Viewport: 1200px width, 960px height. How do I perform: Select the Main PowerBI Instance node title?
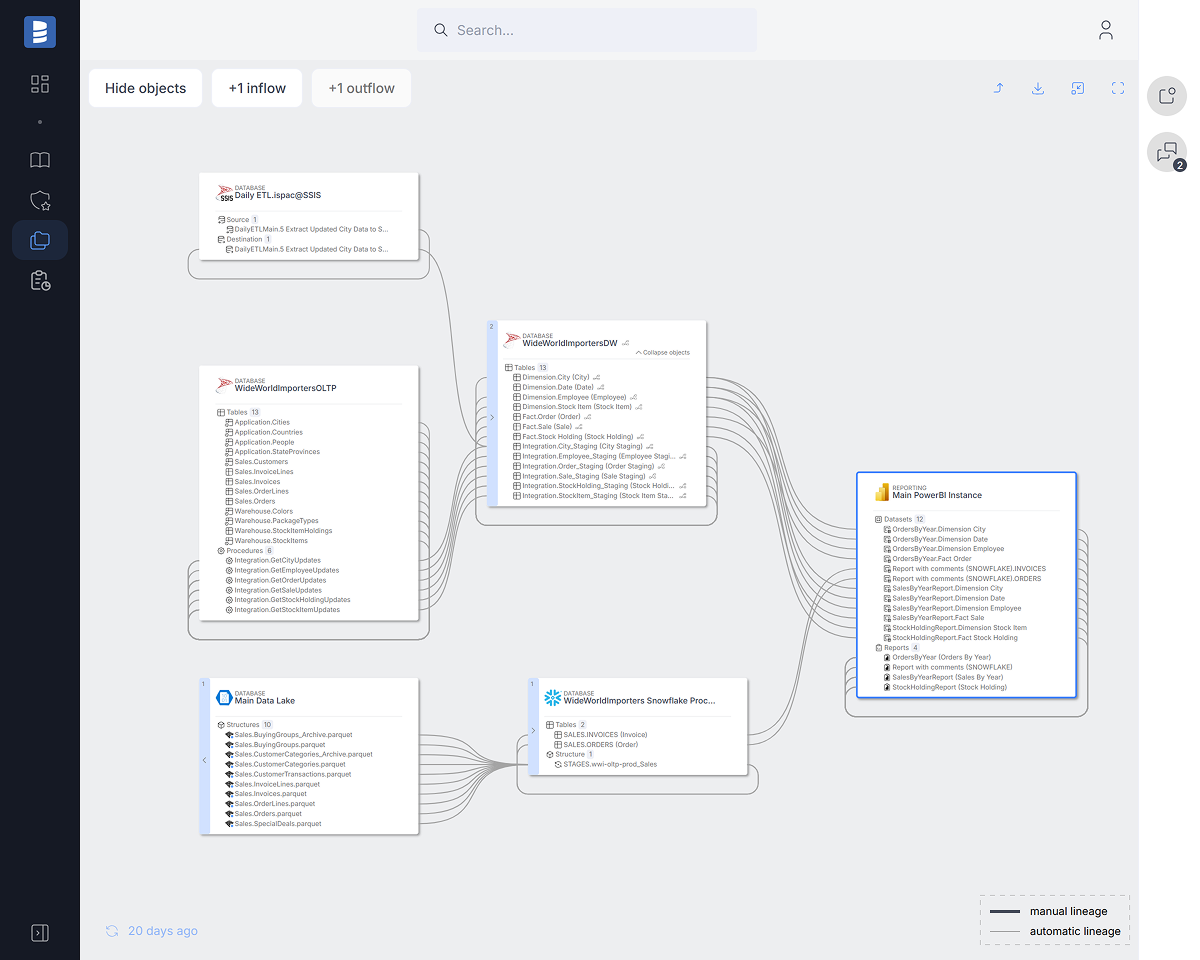pos(937,495)
